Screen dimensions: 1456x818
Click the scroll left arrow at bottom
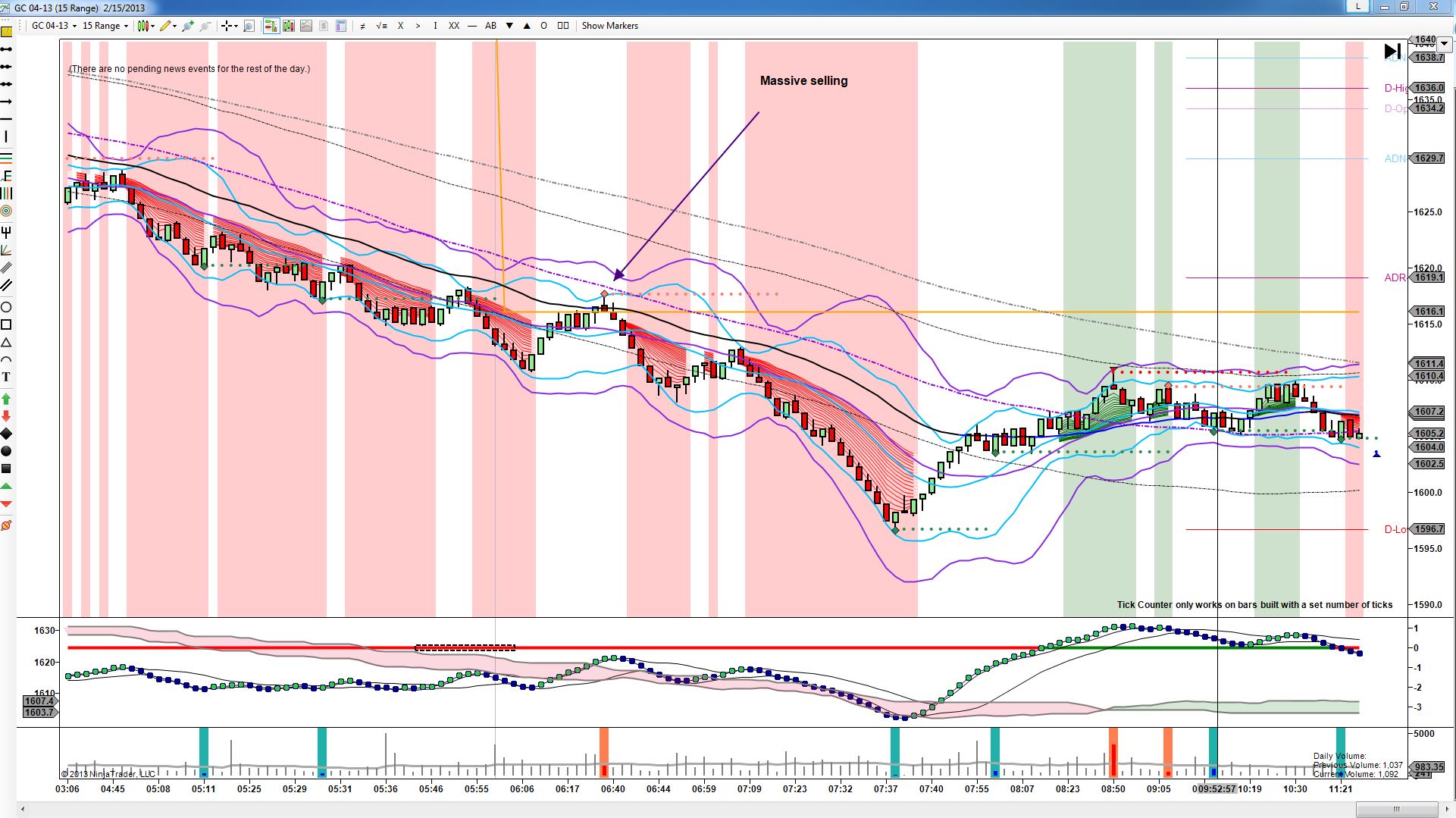point(22,810)
